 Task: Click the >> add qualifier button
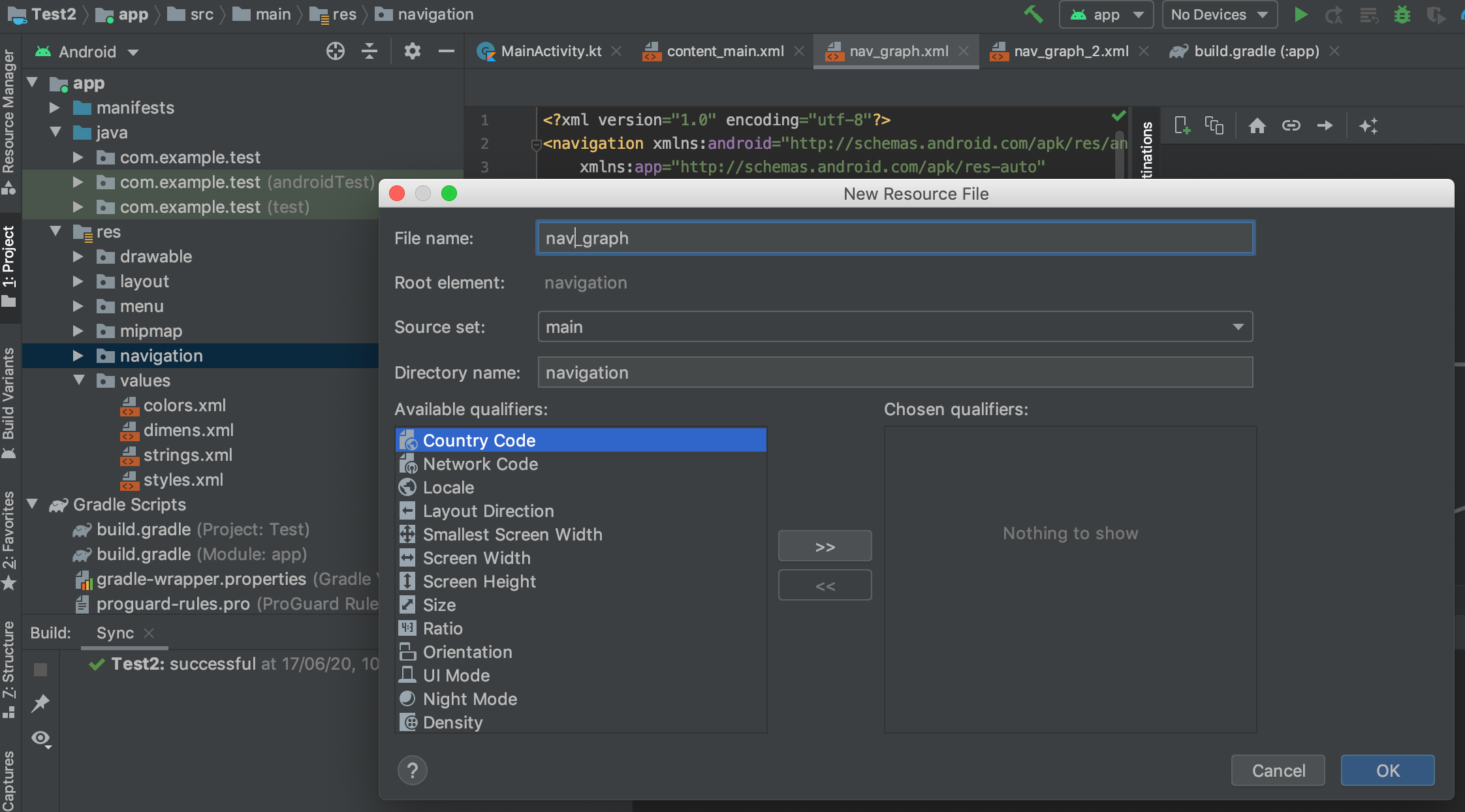tap(825, 546)
